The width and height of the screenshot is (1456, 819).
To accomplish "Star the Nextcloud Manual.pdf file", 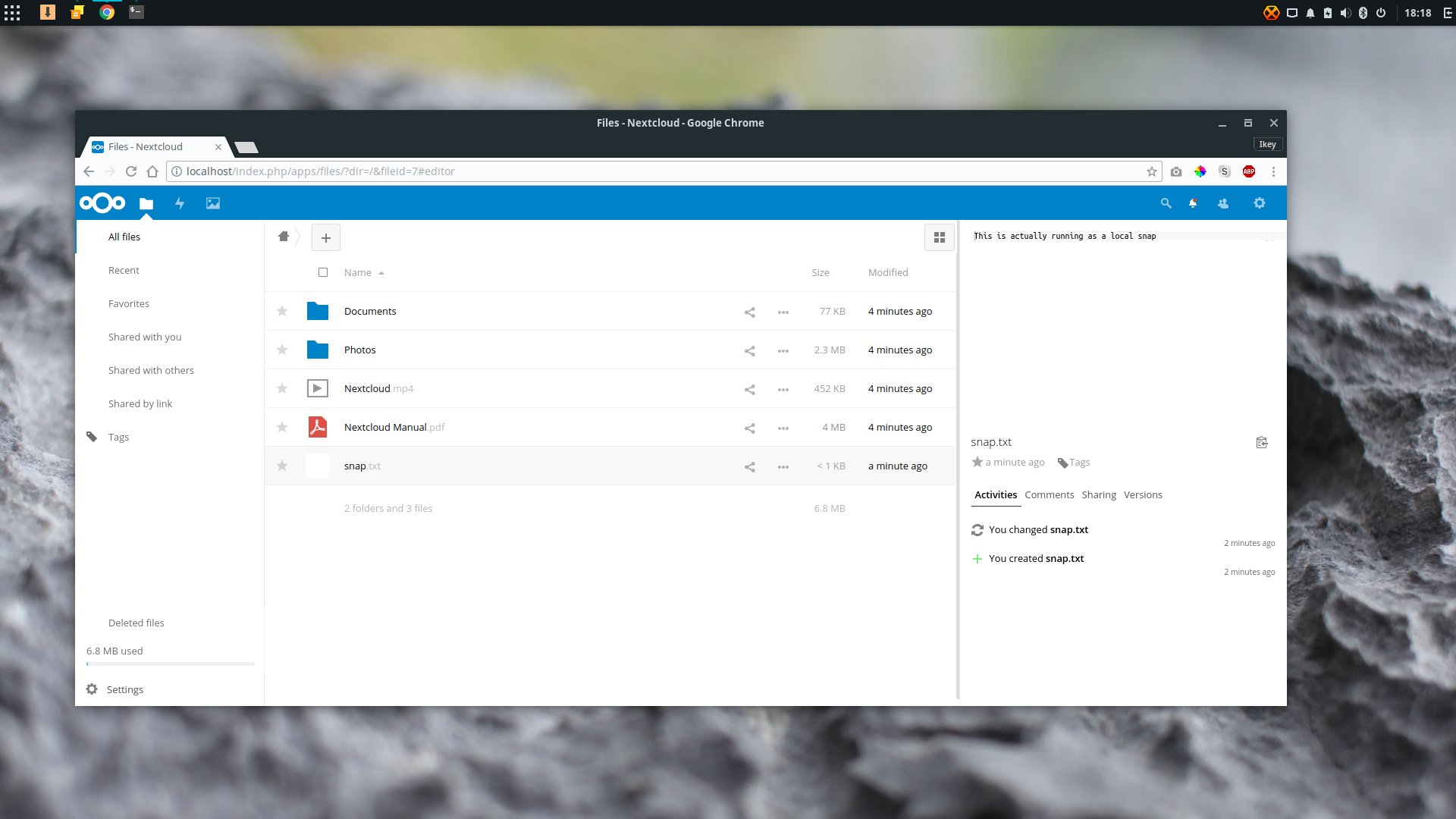I will click(x=282, y=427).
